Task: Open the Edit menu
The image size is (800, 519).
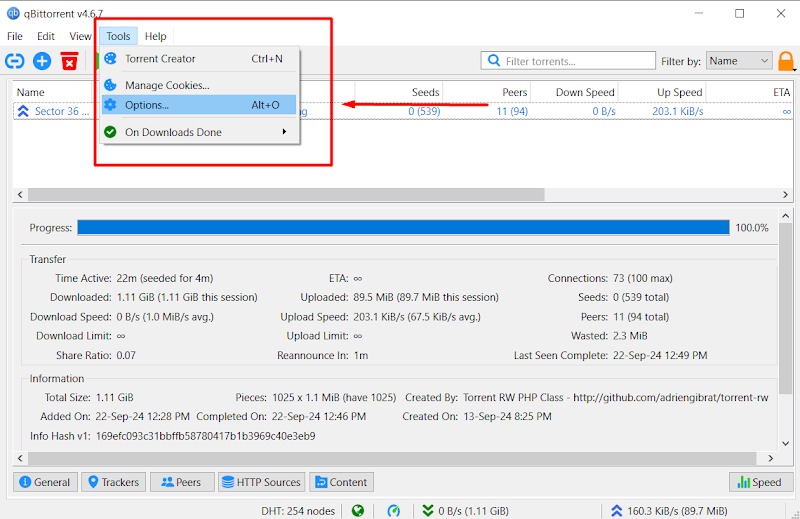Action: tap(45, 36)
